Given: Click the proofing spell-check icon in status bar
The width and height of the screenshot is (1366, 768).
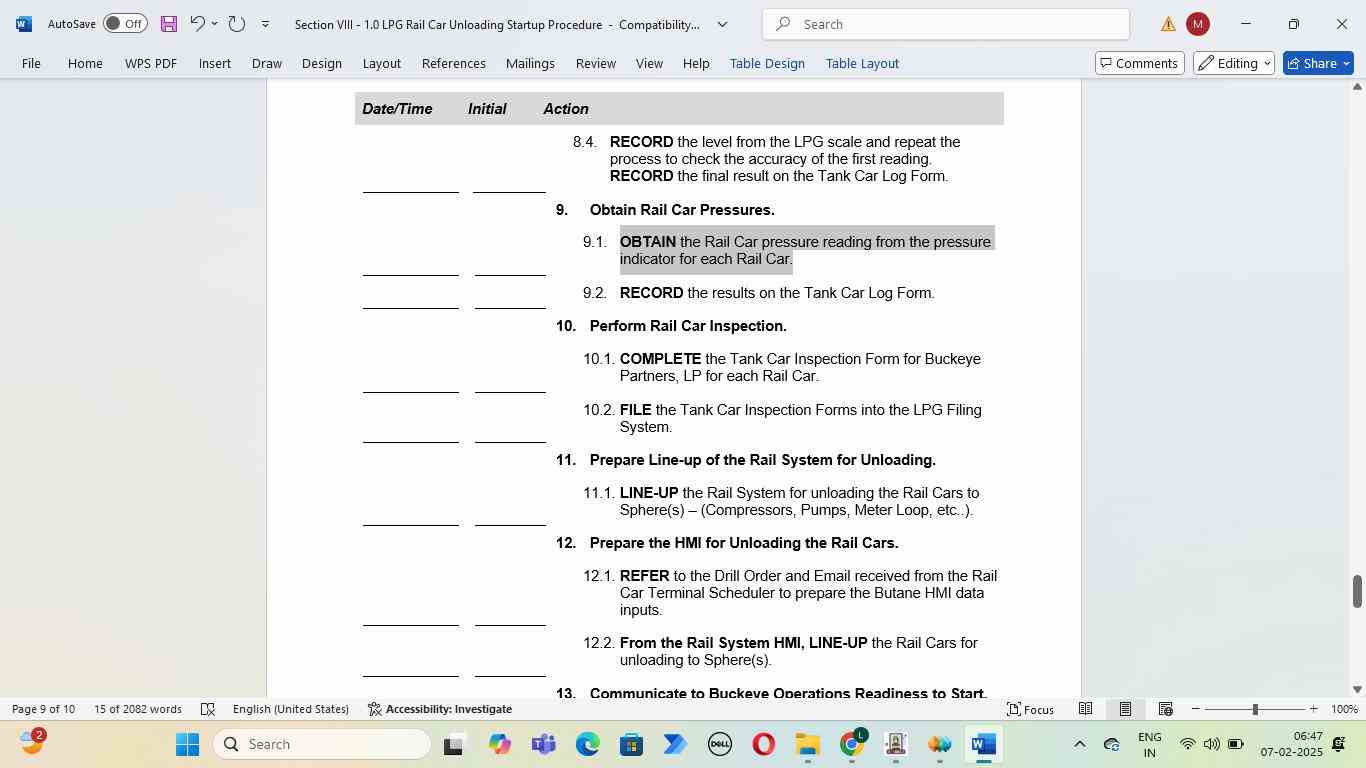Looking at the screenshot, I should click(x=208, y=709).
